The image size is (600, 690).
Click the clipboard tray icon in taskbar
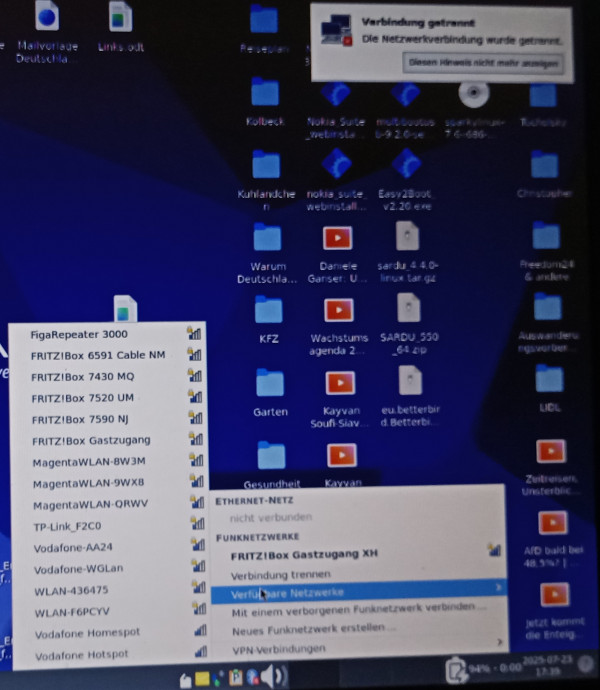[x=236, y=678]
